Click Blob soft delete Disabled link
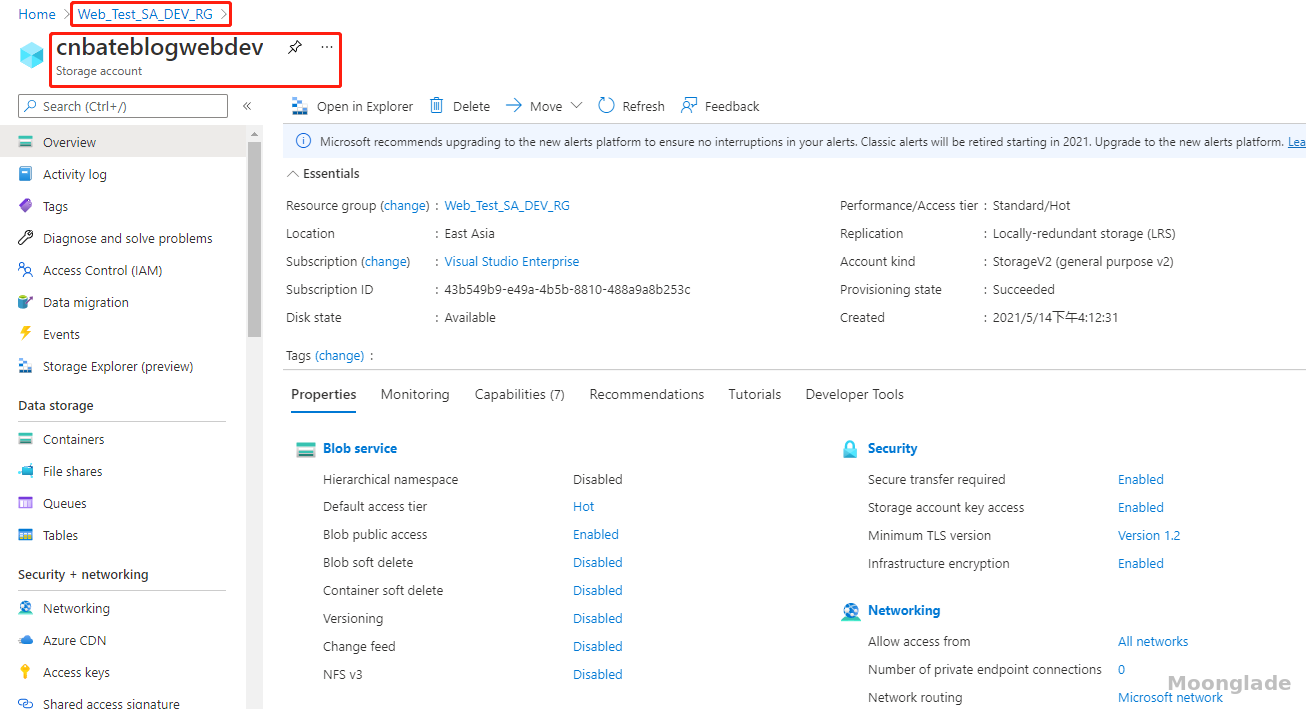This screenshot has width=1306, height=709. point(598,563)
